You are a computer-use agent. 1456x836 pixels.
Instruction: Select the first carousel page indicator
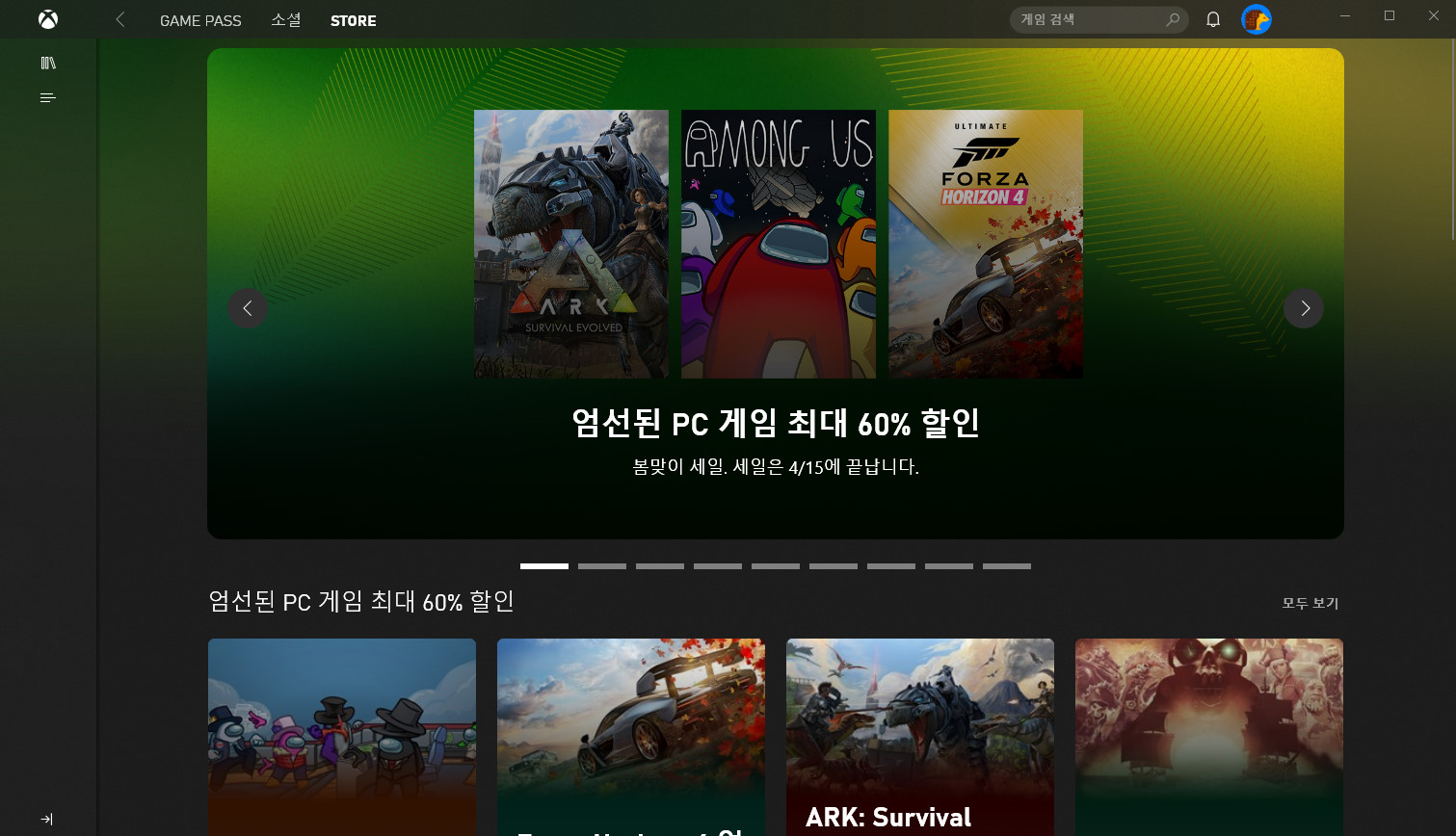(544, 566)
